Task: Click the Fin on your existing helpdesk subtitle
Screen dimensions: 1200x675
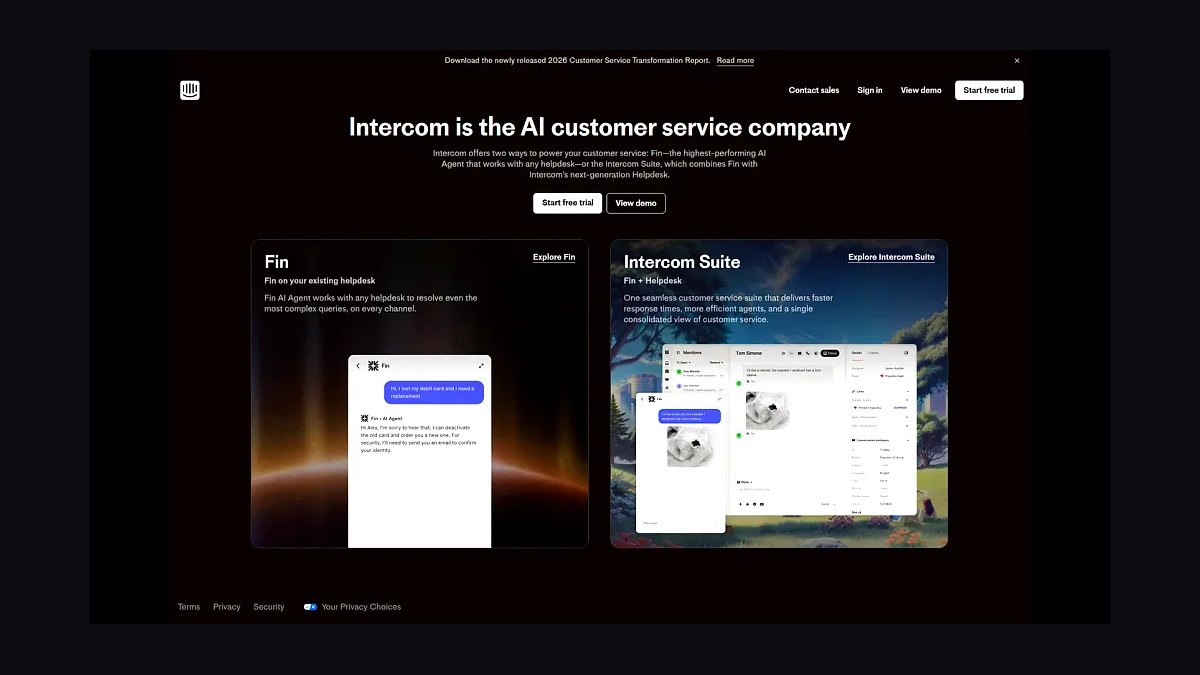Action: 320,281
